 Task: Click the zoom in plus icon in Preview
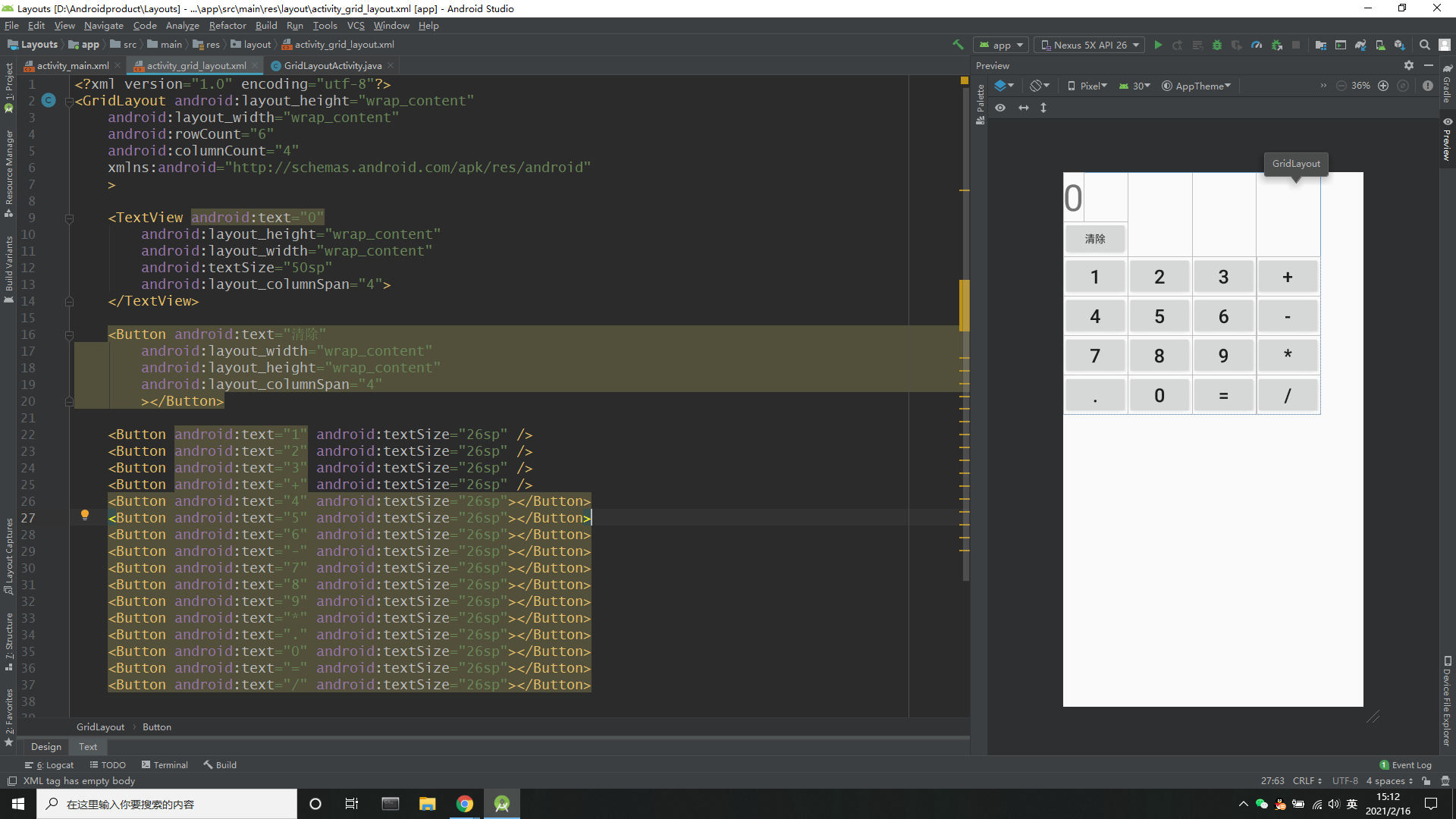(1383, 86)
